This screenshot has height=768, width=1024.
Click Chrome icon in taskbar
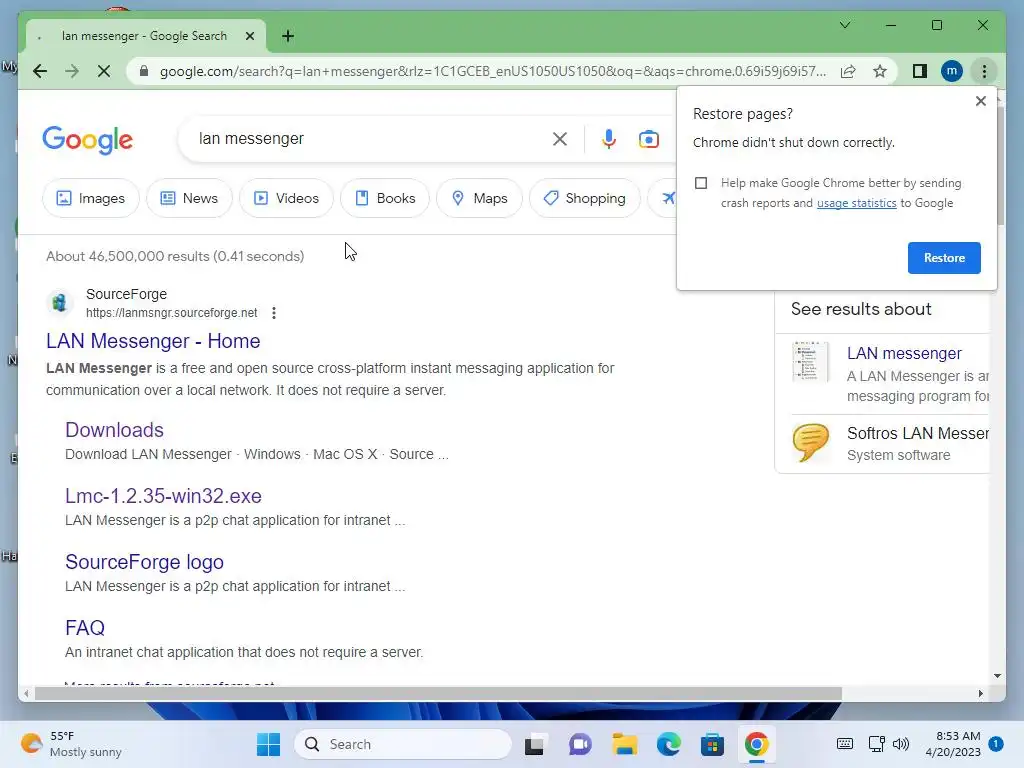pyautogui.click(x=756, y=744)
